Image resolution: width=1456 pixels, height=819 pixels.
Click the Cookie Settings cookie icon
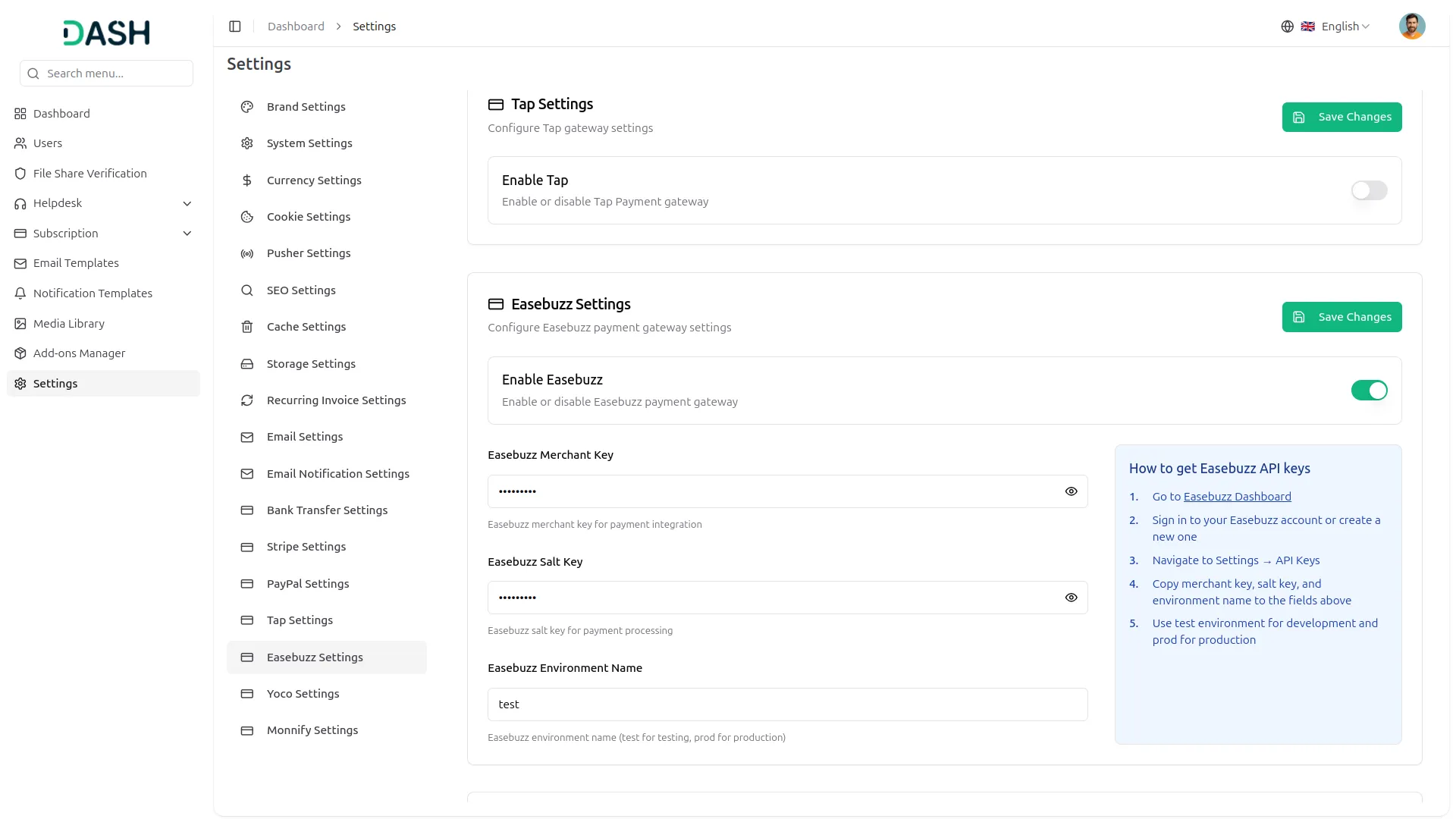coord(247,217)
